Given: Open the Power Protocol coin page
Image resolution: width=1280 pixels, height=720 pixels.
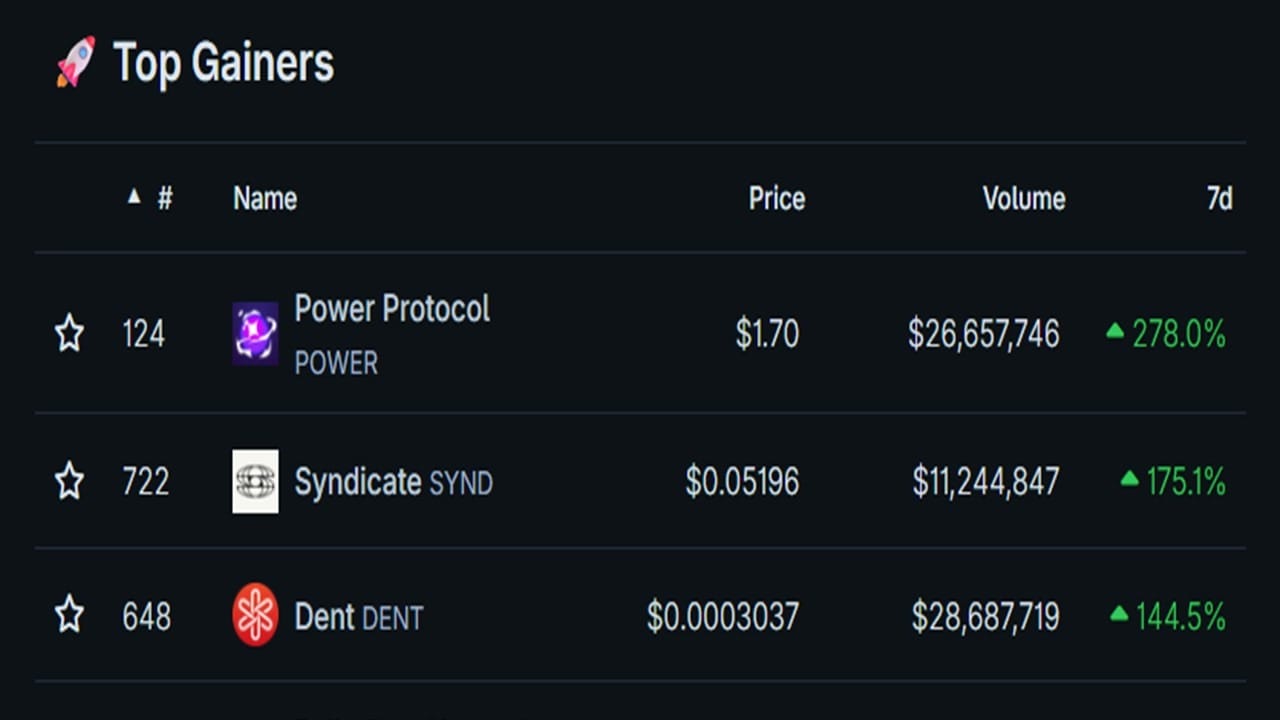Looking at the screenshot, I should point(392,309).
